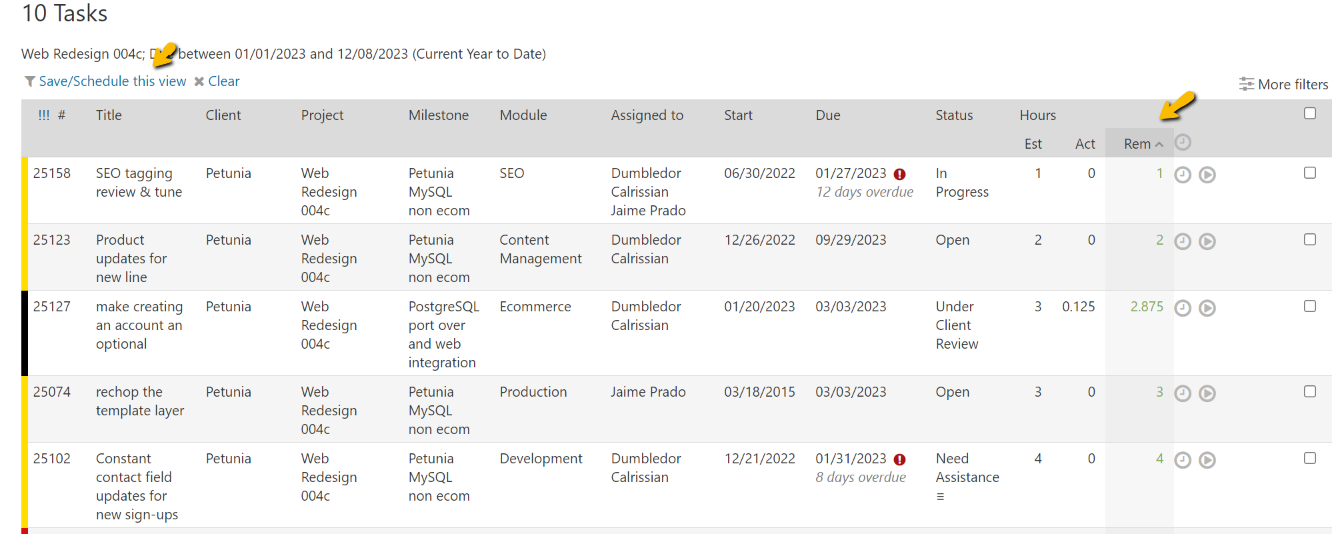Click the clock icon for task 25158

1182,175
